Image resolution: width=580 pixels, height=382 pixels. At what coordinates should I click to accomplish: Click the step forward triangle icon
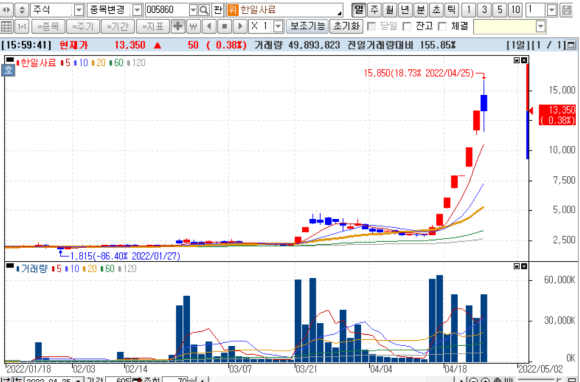click(240, 27)
